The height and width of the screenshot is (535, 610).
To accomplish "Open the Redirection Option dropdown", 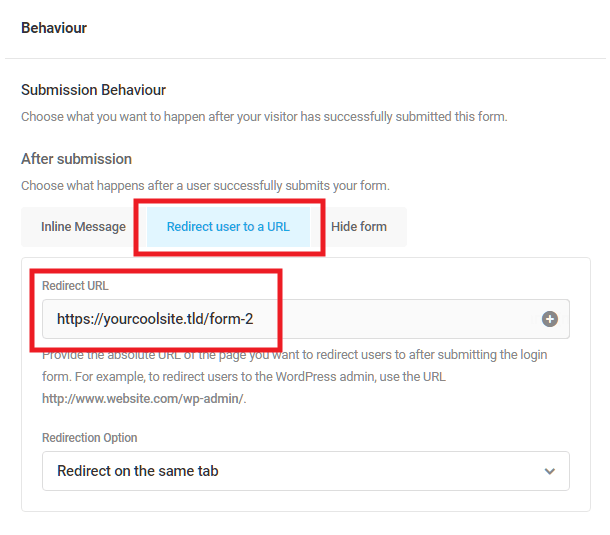I will pos(306,471).
